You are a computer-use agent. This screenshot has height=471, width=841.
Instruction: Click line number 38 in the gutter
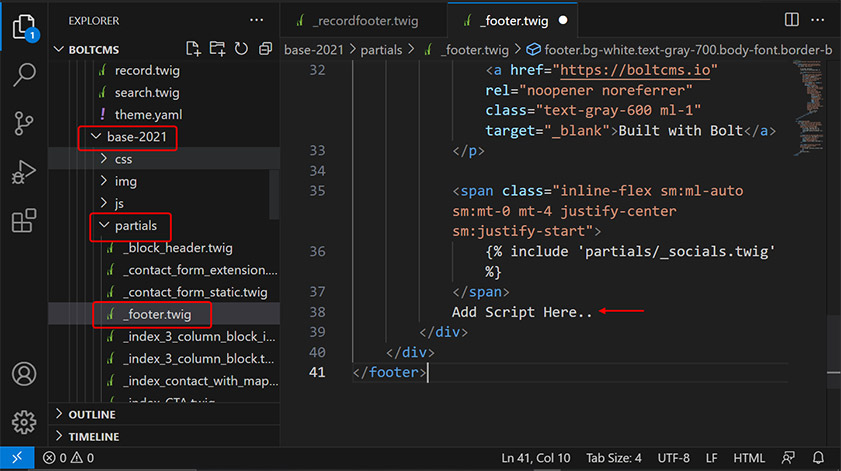click(317, 312)
